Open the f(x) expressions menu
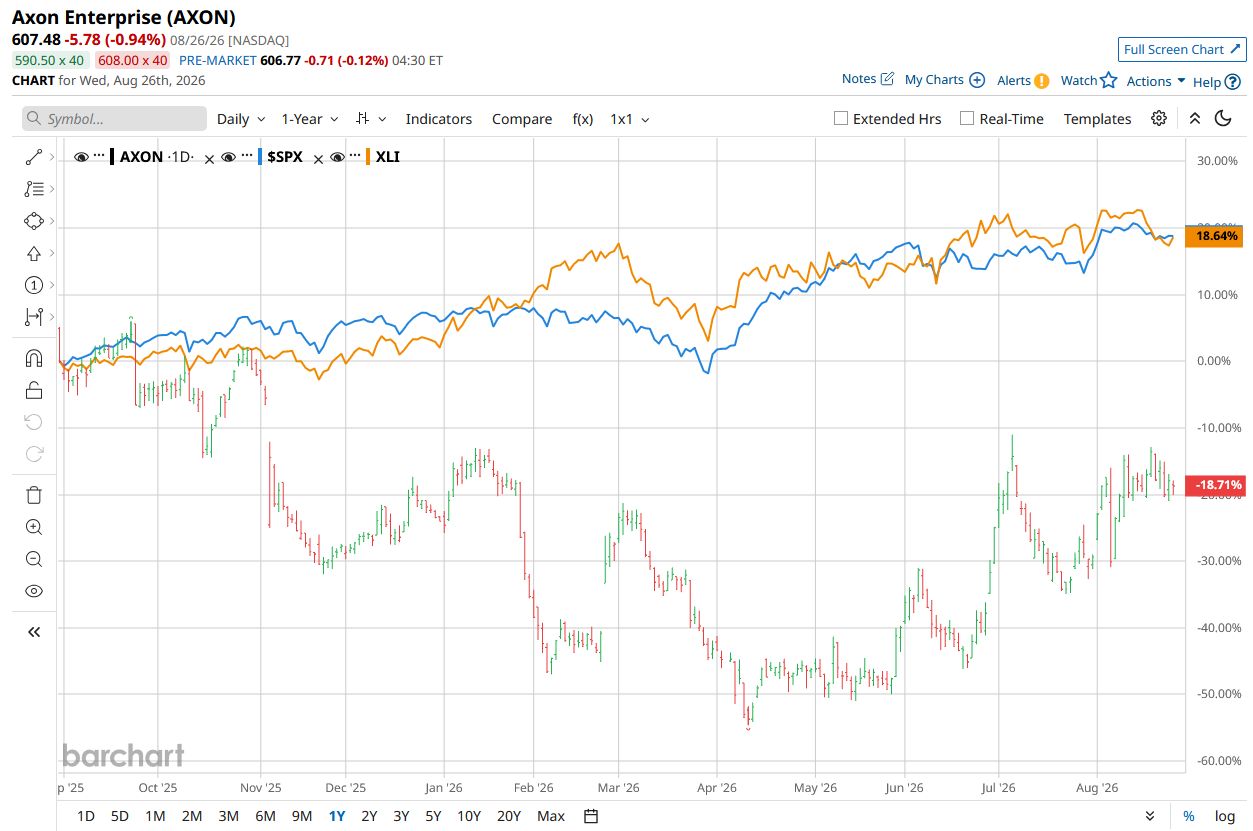The height and width of the screenshot is (831, 1253). [582, 119]
